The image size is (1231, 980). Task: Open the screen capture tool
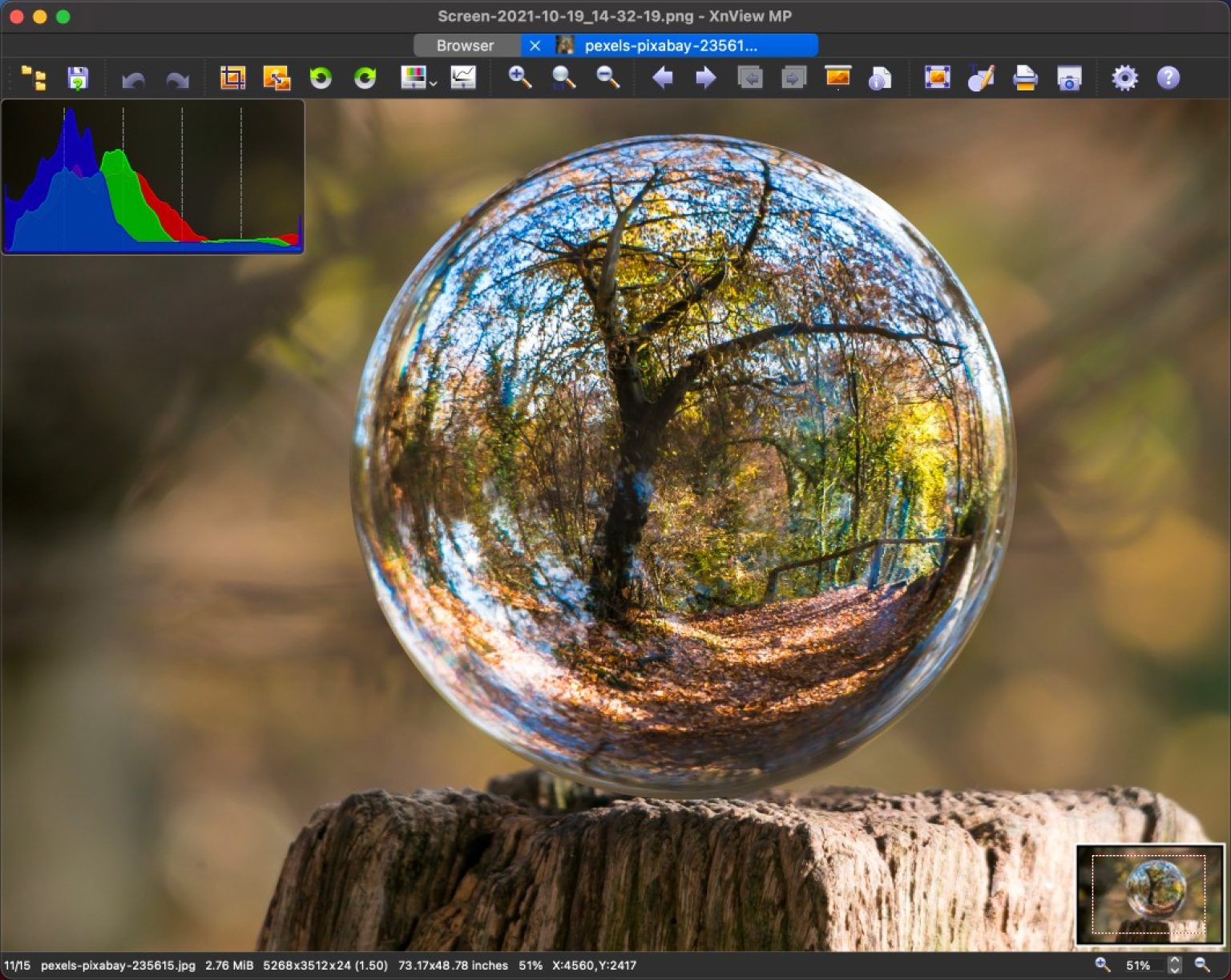[x=1069, y=79]
